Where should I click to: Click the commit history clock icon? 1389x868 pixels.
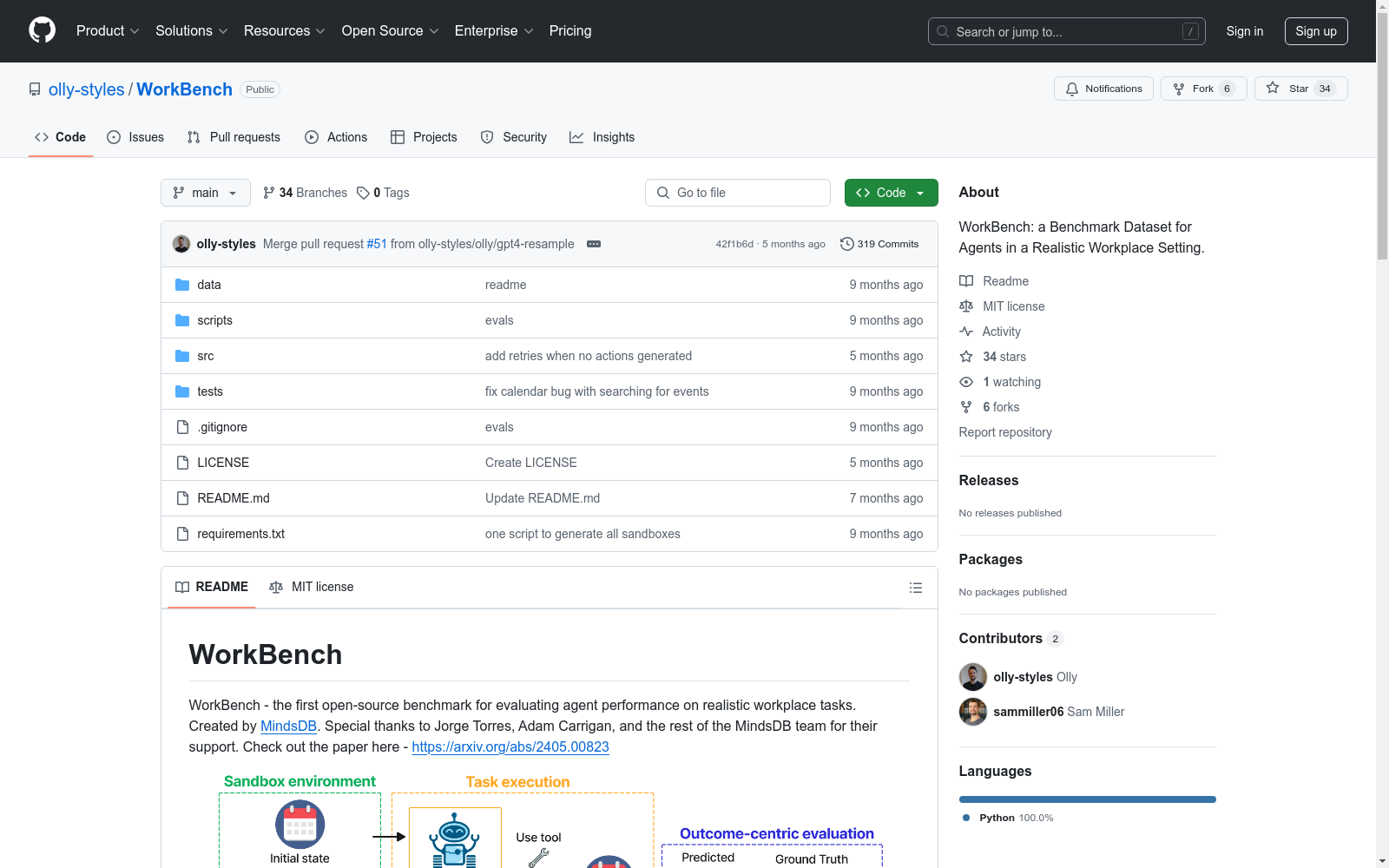[847, 244]
